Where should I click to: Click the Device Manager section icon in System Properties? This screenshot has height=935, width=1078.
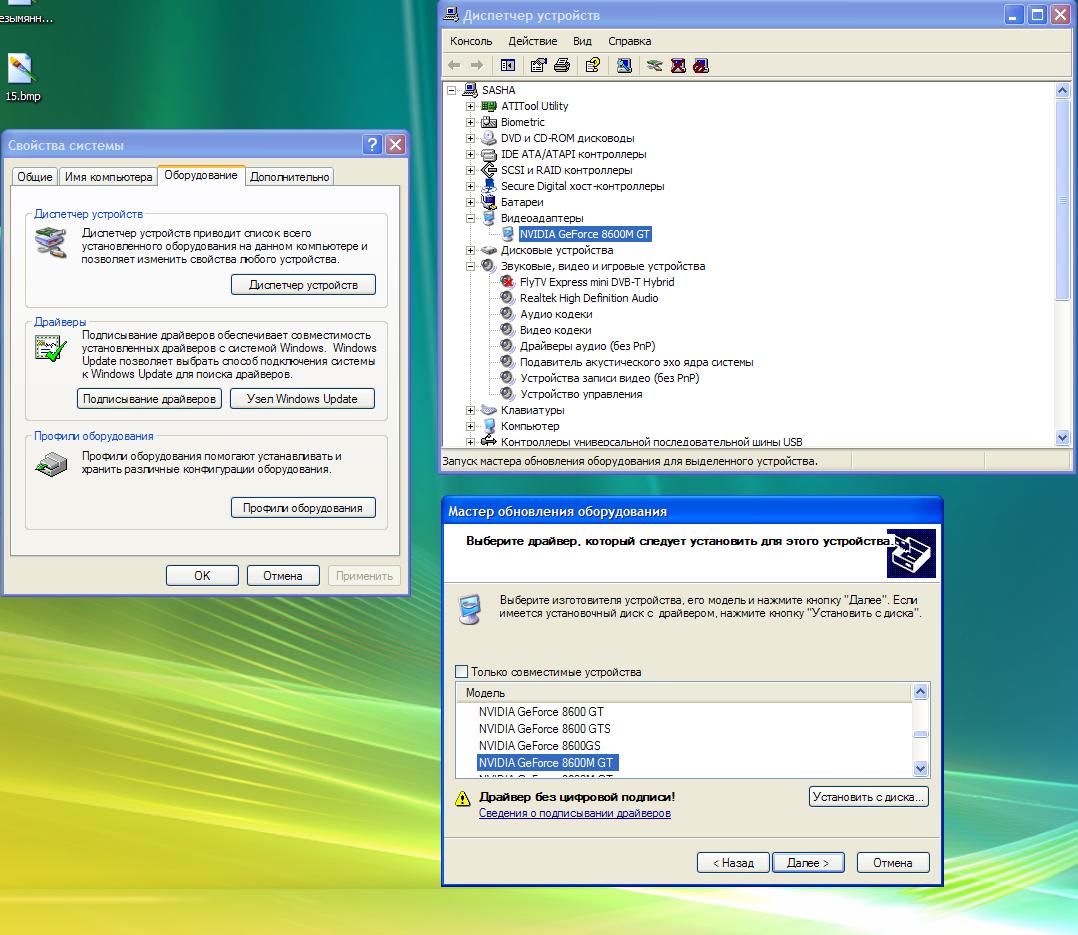51,243
